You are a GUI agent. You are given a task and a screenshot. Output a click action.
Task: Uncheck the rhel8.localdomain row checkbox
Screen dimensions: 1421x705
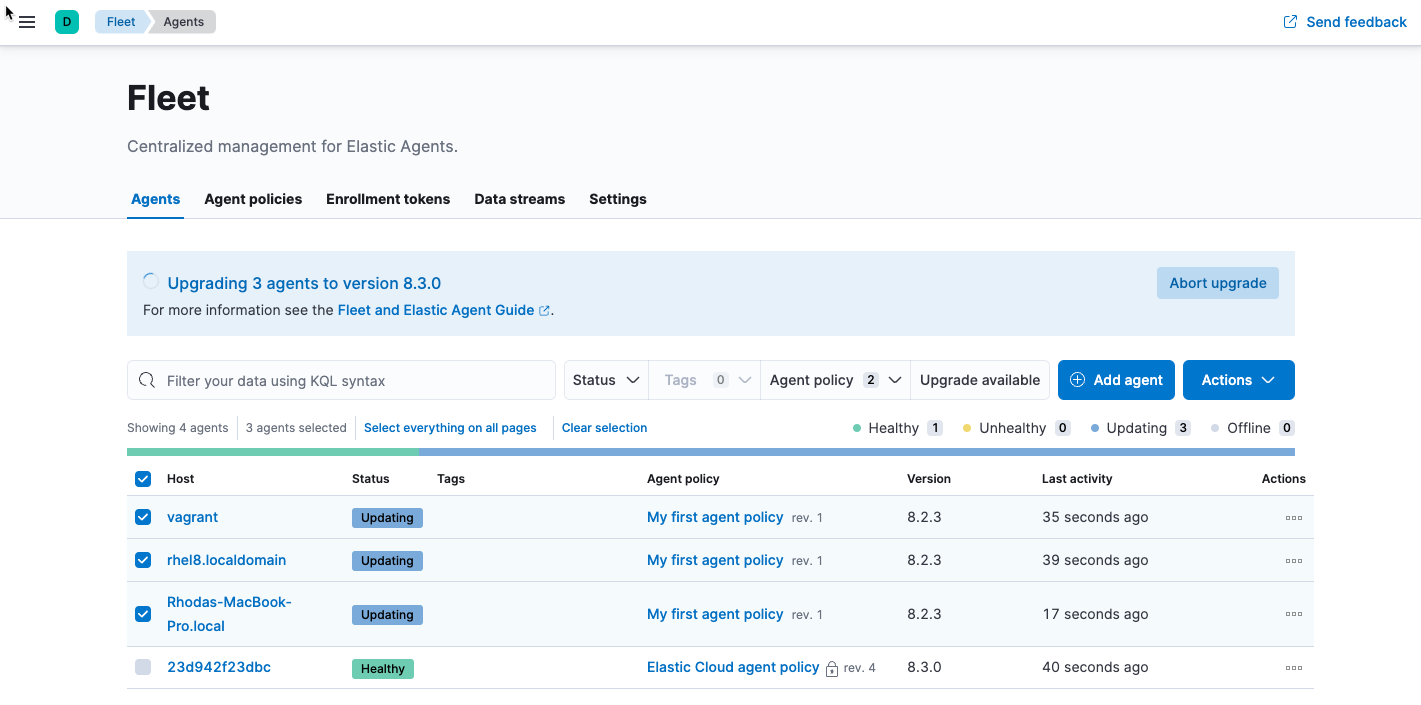click(142, 560)
